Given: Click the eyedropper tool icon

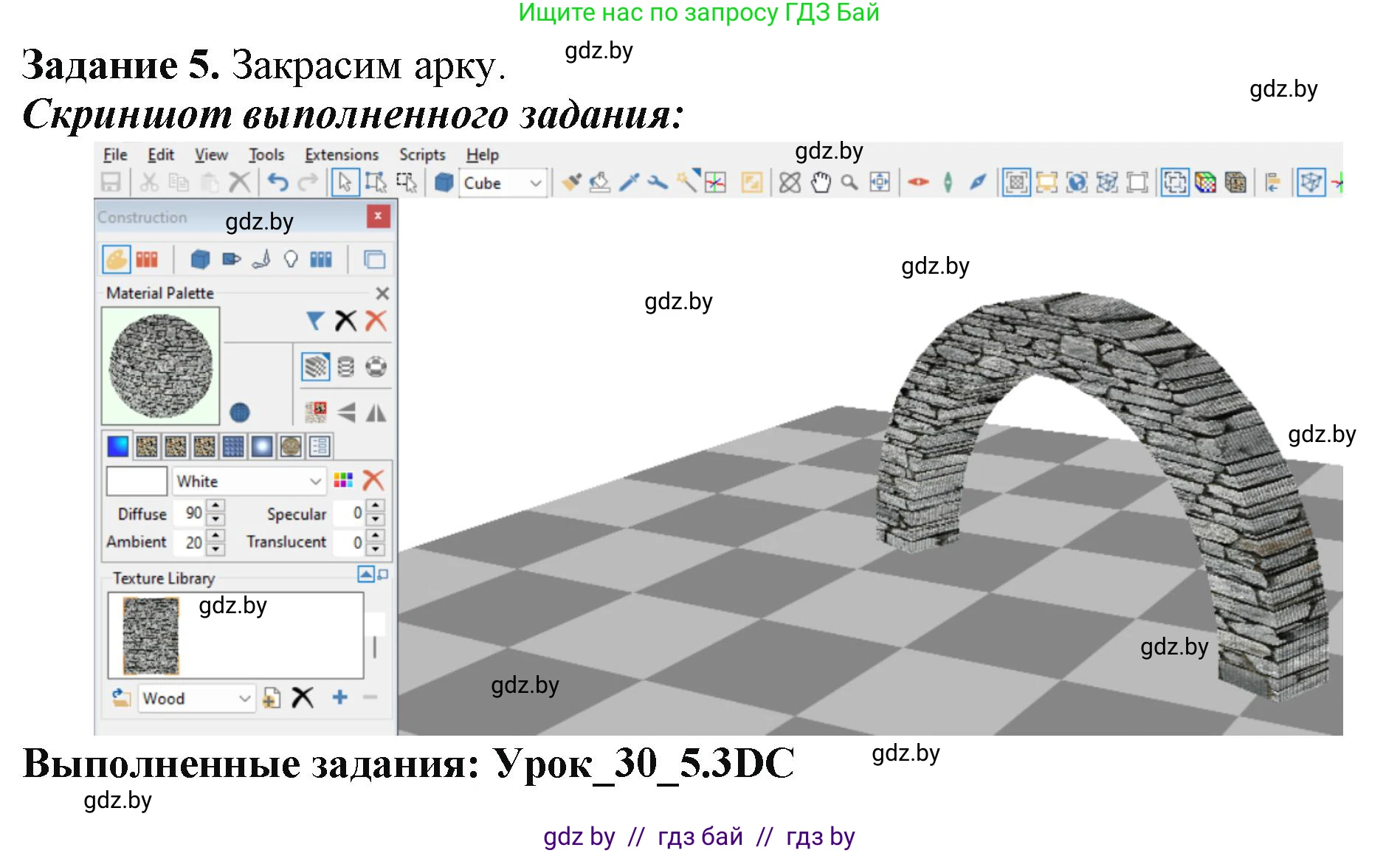Looking at the screenshot, I should (x=629, y=182).
